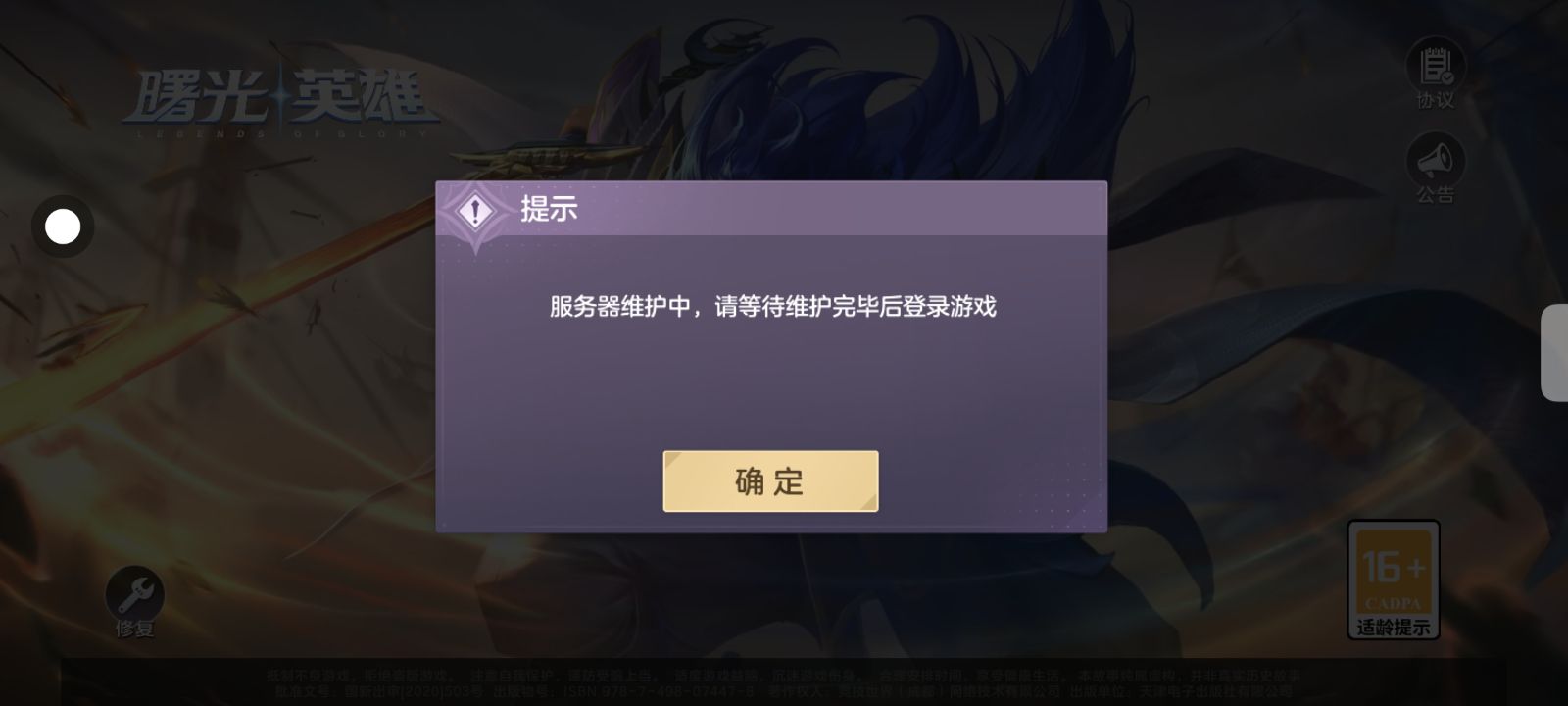This screenshot has height=706, width=1568.
Task: Click the ISBN approval number line
Action: tap(784, 691)
